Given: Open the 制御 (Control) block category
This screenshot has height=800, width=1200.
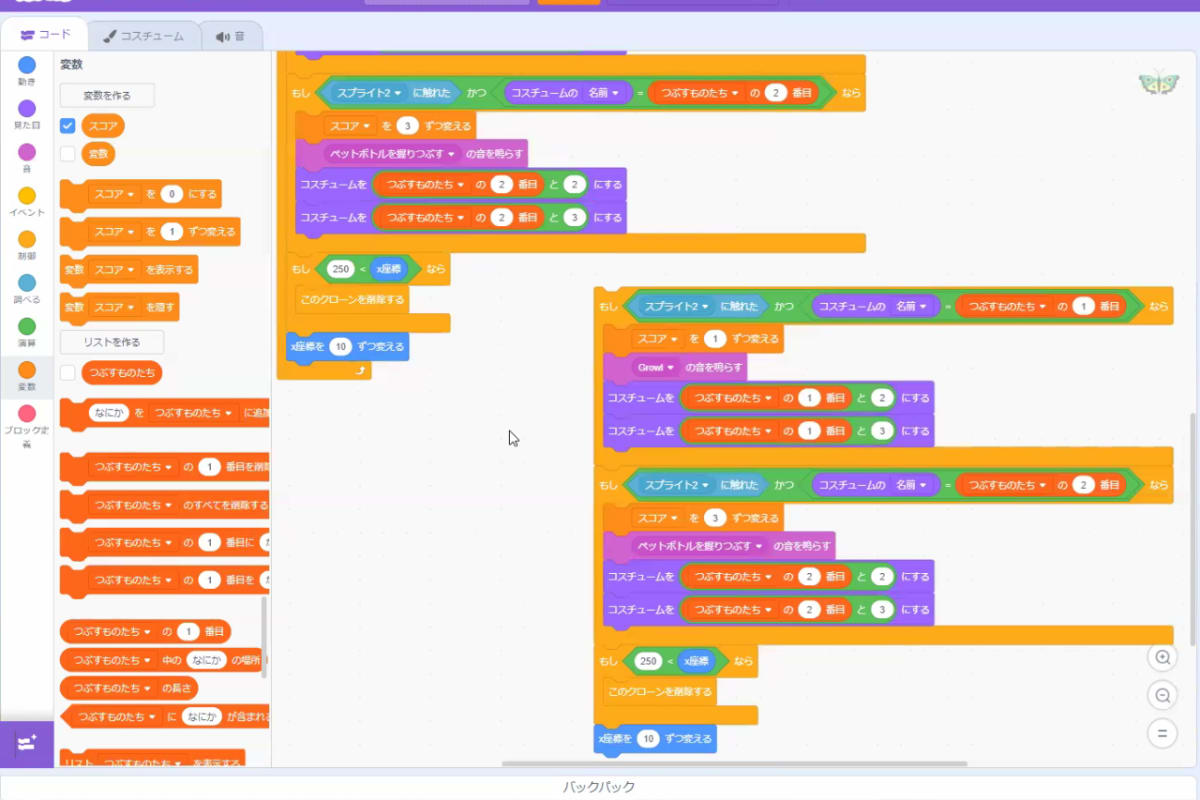Looking at the screenshot, I should (x=27, y=240).
